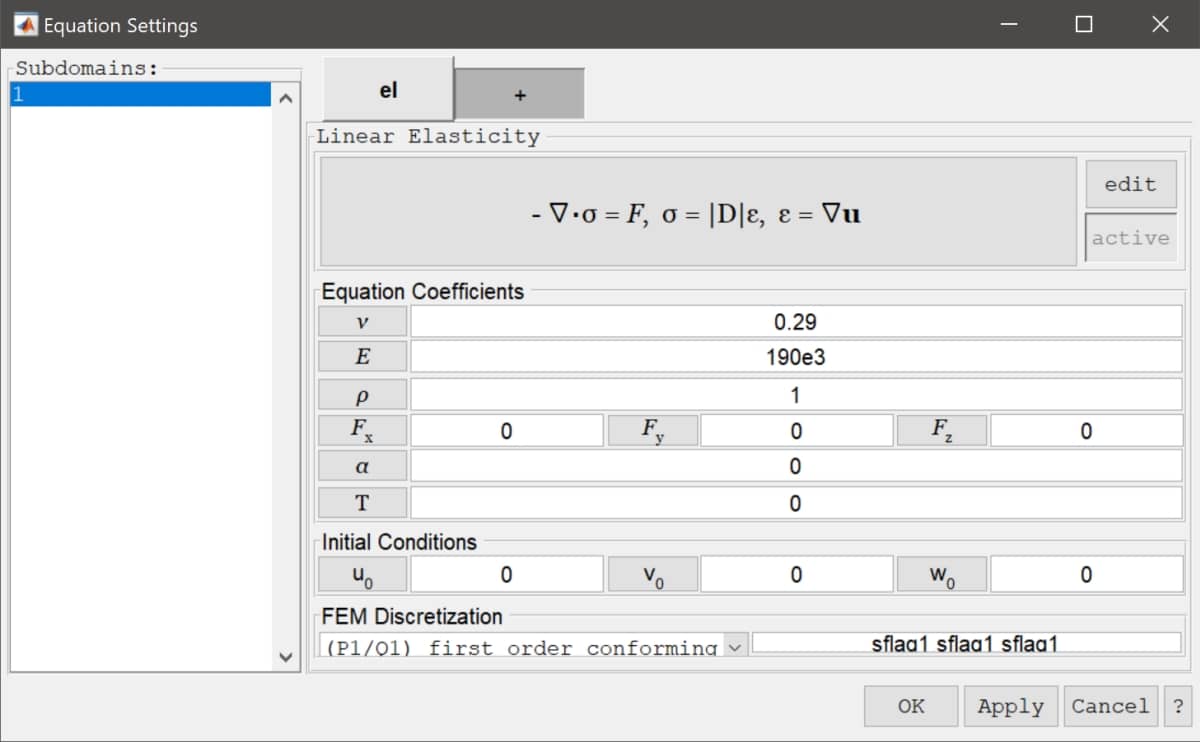Screen dimensions: 1200x742
Task: Edit the u0 initial value field
Action: (507, 574)
